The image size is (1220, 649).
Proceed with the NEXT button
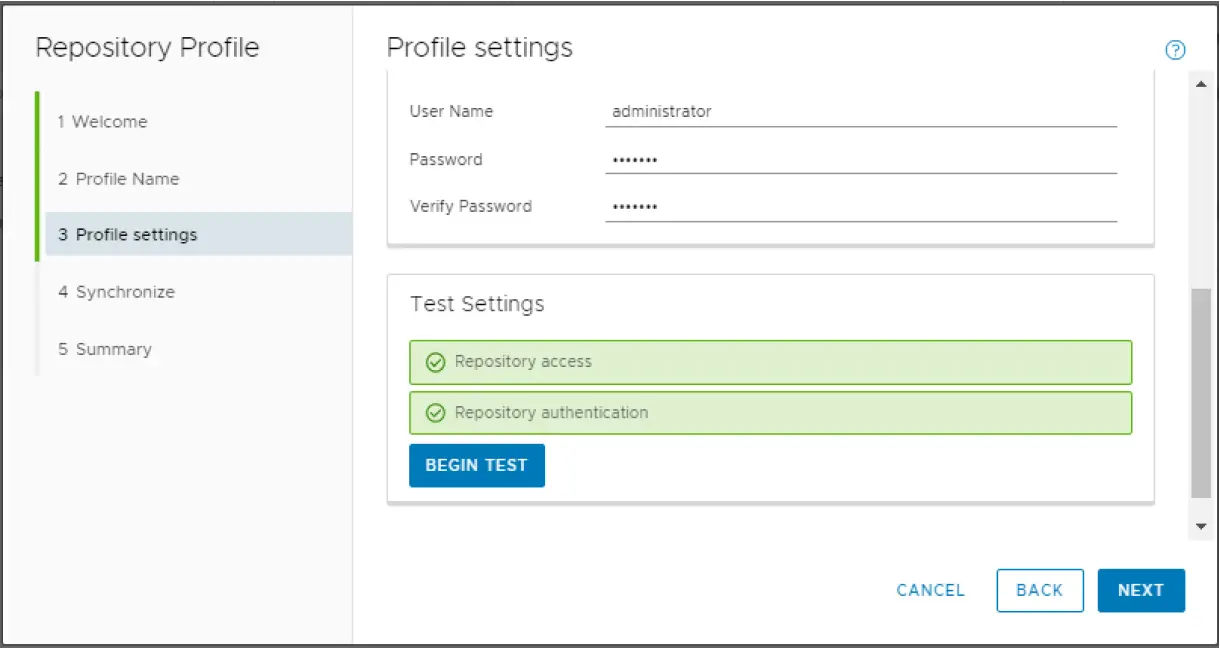click(1141, 590)
